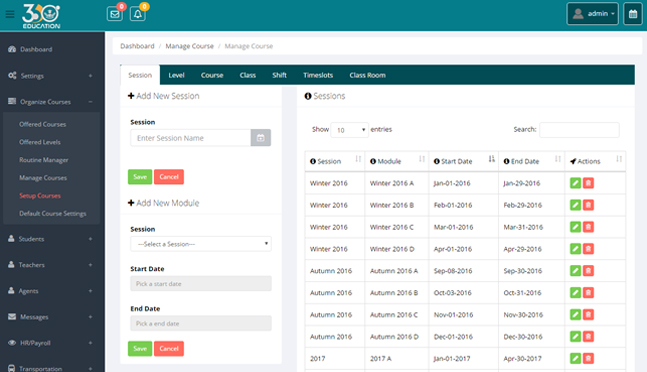Click the 360 Education logo

(x=41, y=16)
